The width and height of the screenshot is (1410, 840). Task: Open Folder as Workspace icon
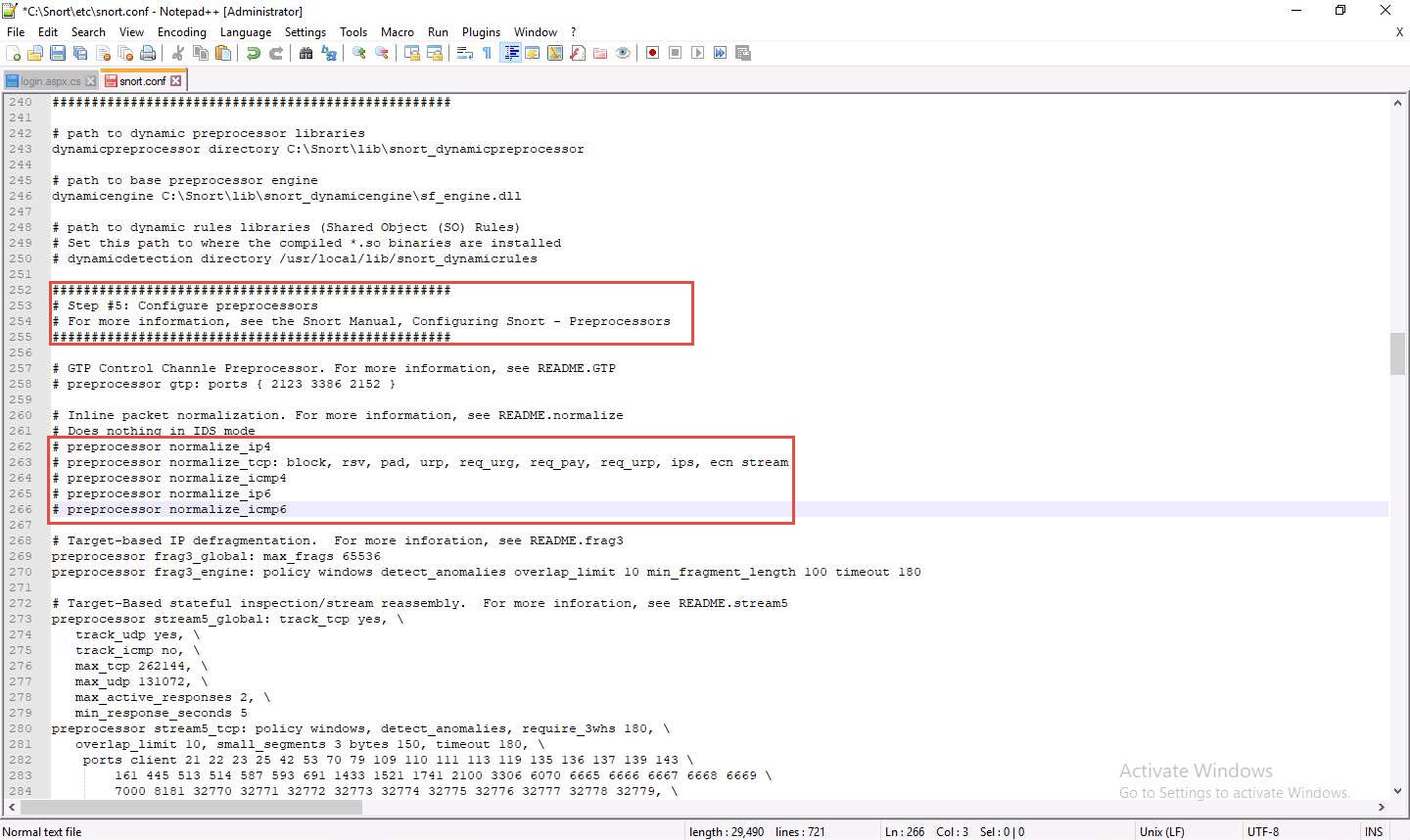600,53
